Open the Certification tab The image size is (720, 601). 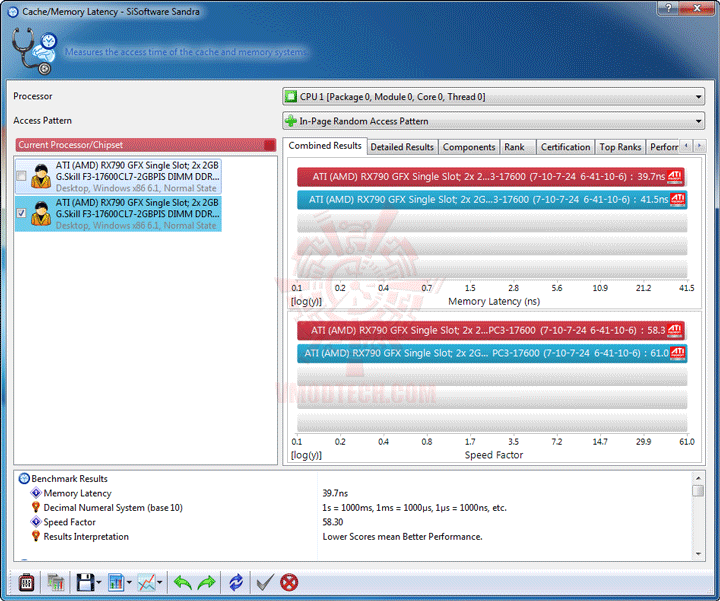565,147
